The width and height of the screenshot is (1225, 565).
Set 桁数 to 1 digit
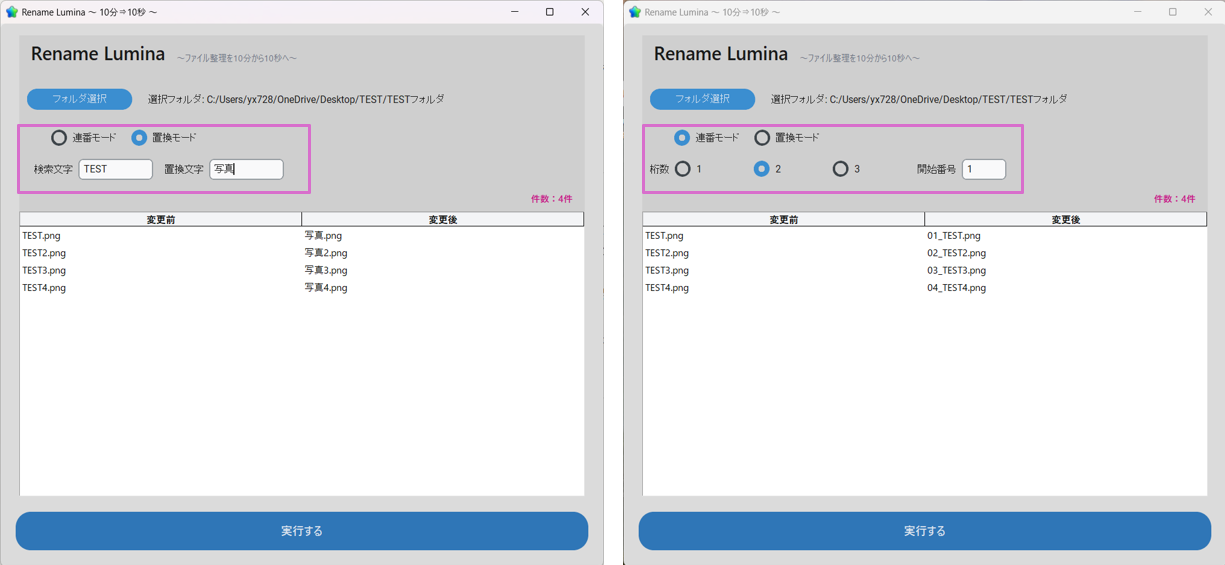click(683, 169)
